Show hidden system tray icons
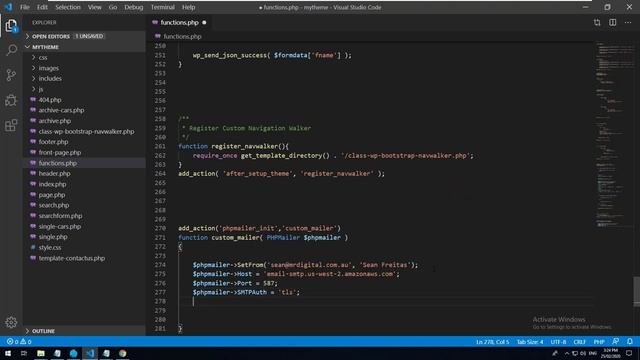The image size is (640, 360). click(x=567, y=353)
